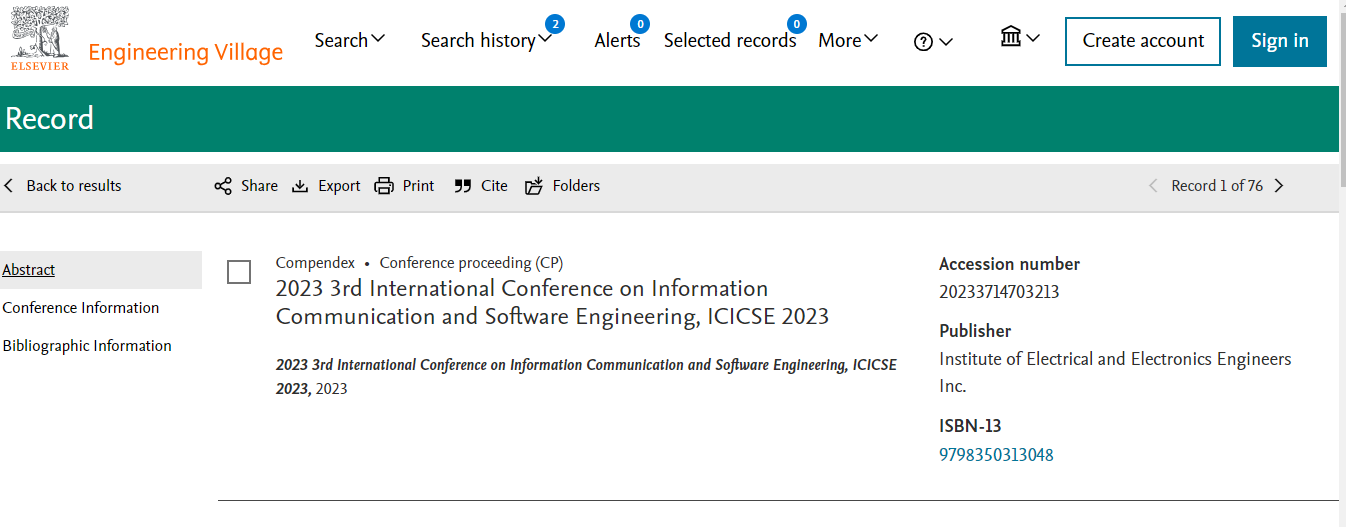The image size is (1346, 527).
Task: Go Back to results
Action: (63, 186)
